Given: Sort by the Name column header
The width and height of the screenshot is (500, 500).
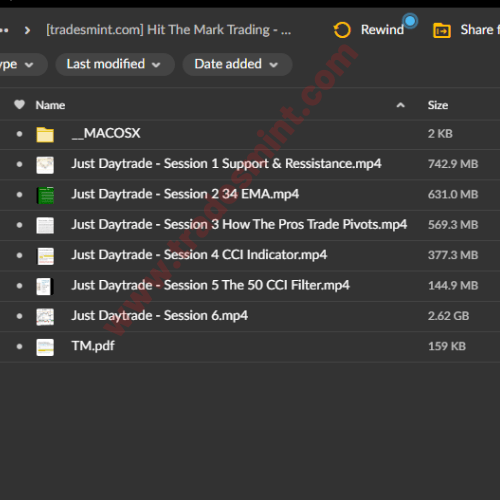Looking at the screenshot, I should point(50,105).
